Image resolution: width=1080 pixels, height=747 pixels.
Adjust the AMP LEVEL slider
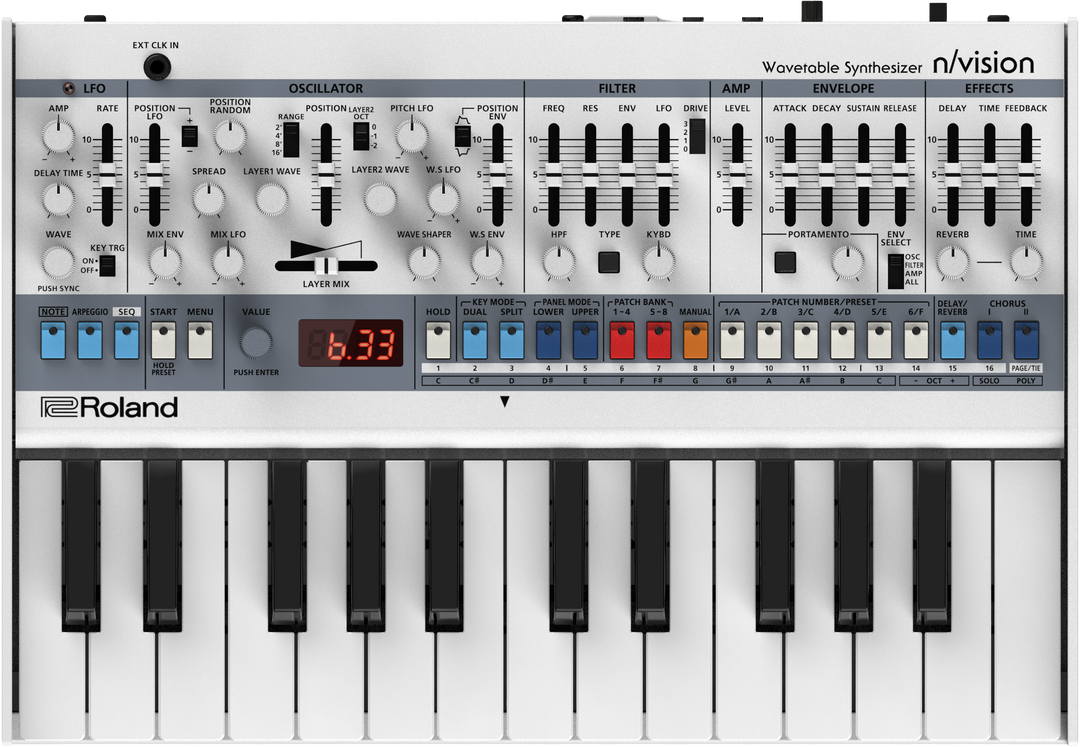[x=737, y=175]
